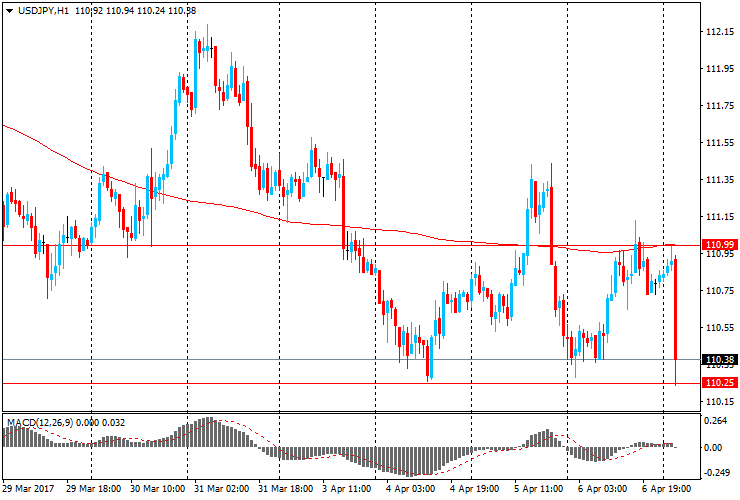The width and height of the screenshot is (740, 500).
Task: Click the 29 Mar 18:00 time label
Action: (93, 488)
